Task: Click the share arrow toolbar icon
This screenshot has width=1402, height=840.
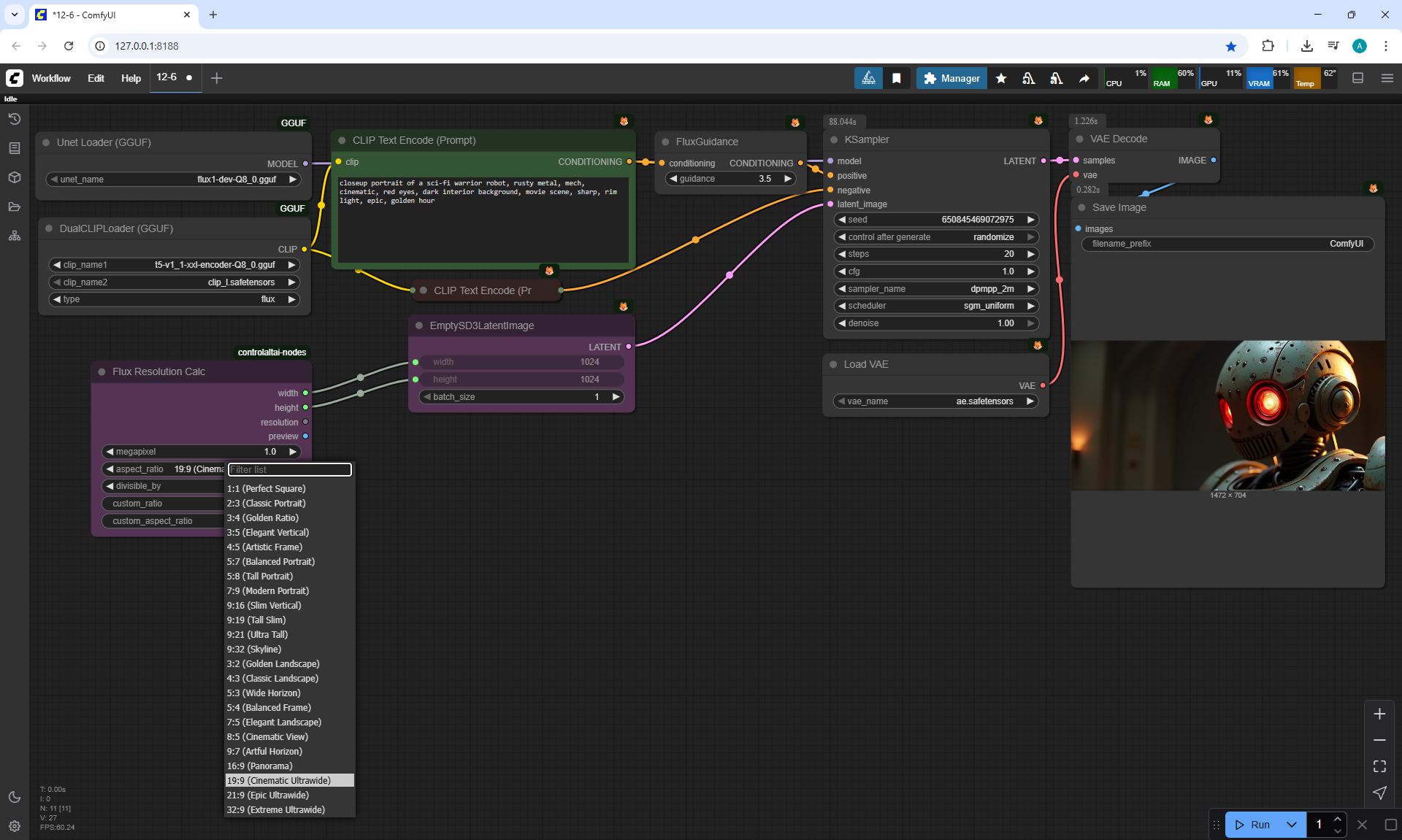Action: 1084,78
